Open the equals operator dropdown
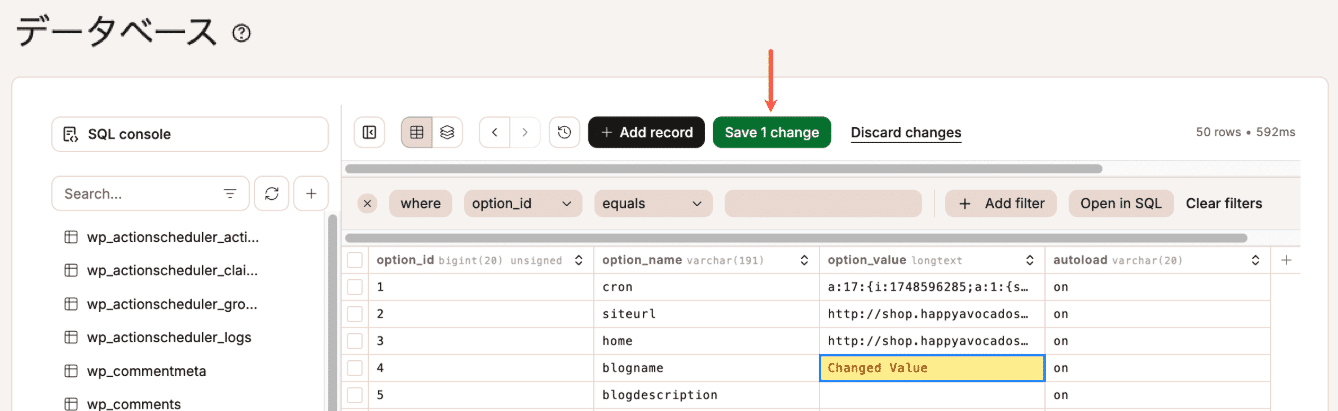 (653, 204)
